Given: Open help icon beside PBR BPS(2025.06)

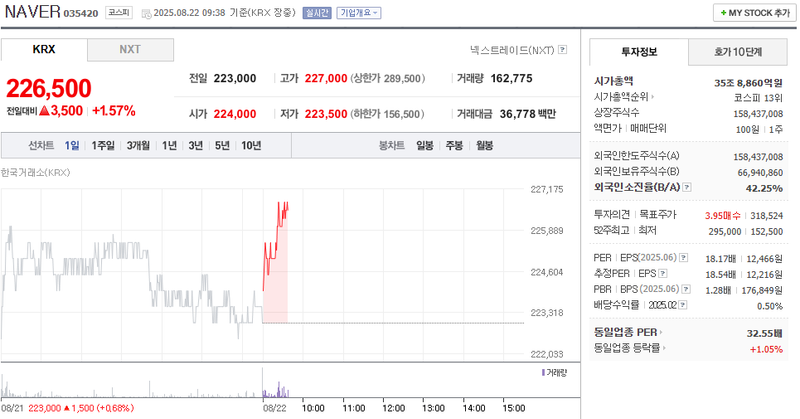Looking at the screenshot, I should (x=686, y=289).
